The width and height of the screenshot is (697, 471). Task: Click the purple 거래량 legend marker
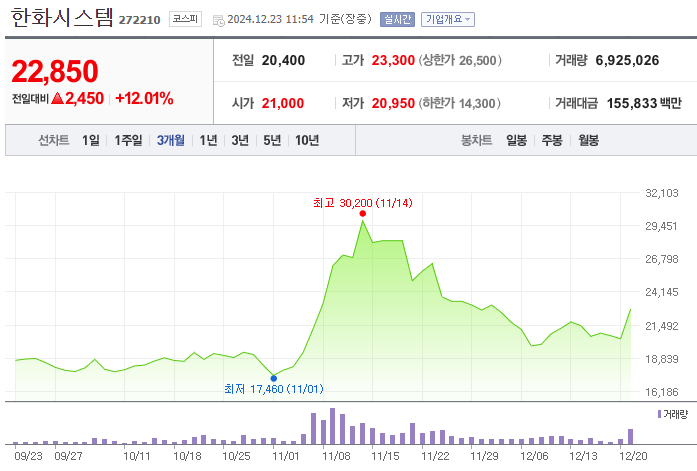pos(659,414)
